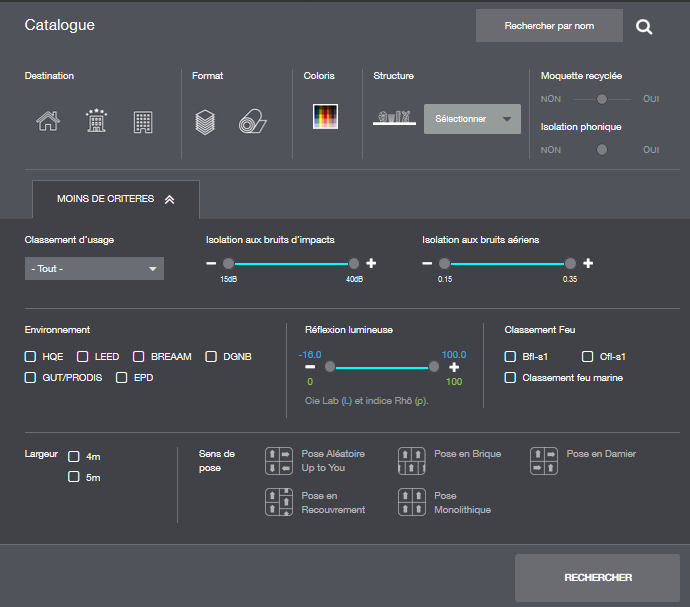This screenshot has width=690, height=607.
Task: Click the 15dB slider handle
Action: click(228, 263)
